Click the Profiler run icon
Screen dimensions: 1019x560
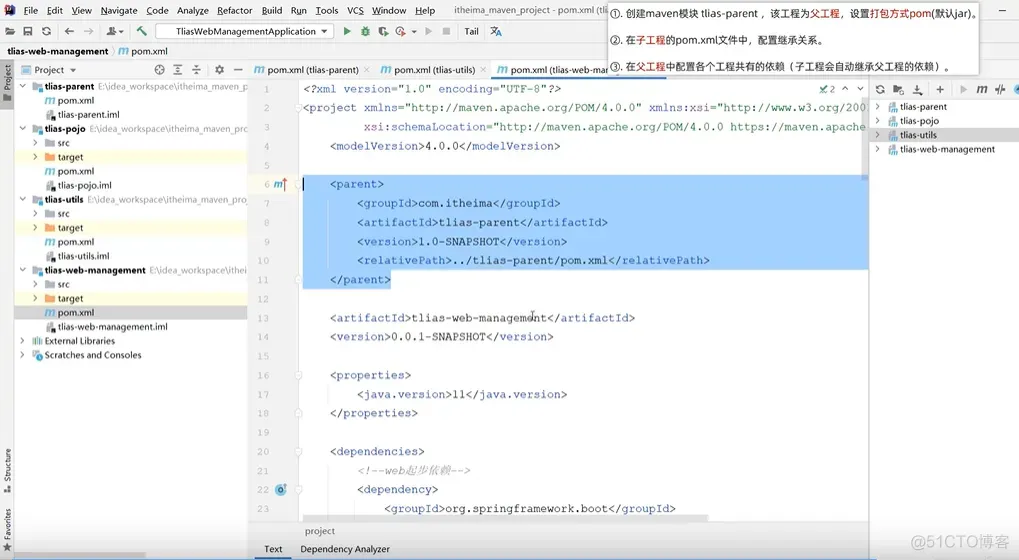(x=400, y=31)
